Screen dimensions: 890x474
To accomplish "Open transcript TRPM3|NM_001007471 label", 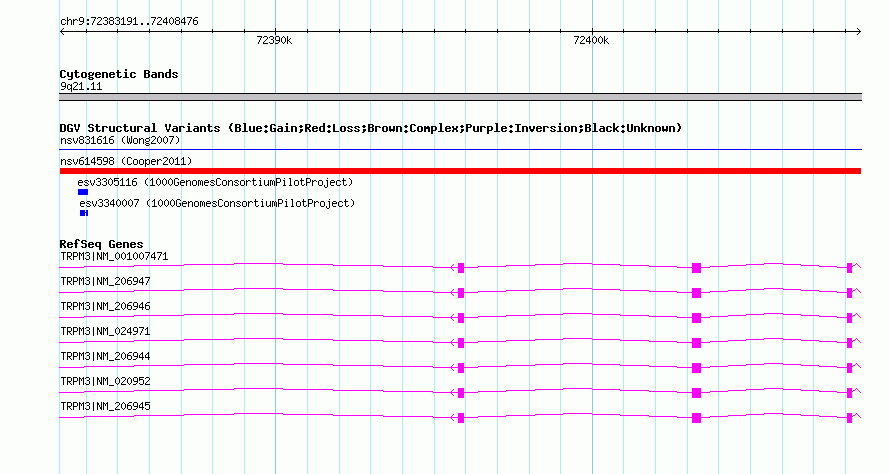I will click(114, 257).
